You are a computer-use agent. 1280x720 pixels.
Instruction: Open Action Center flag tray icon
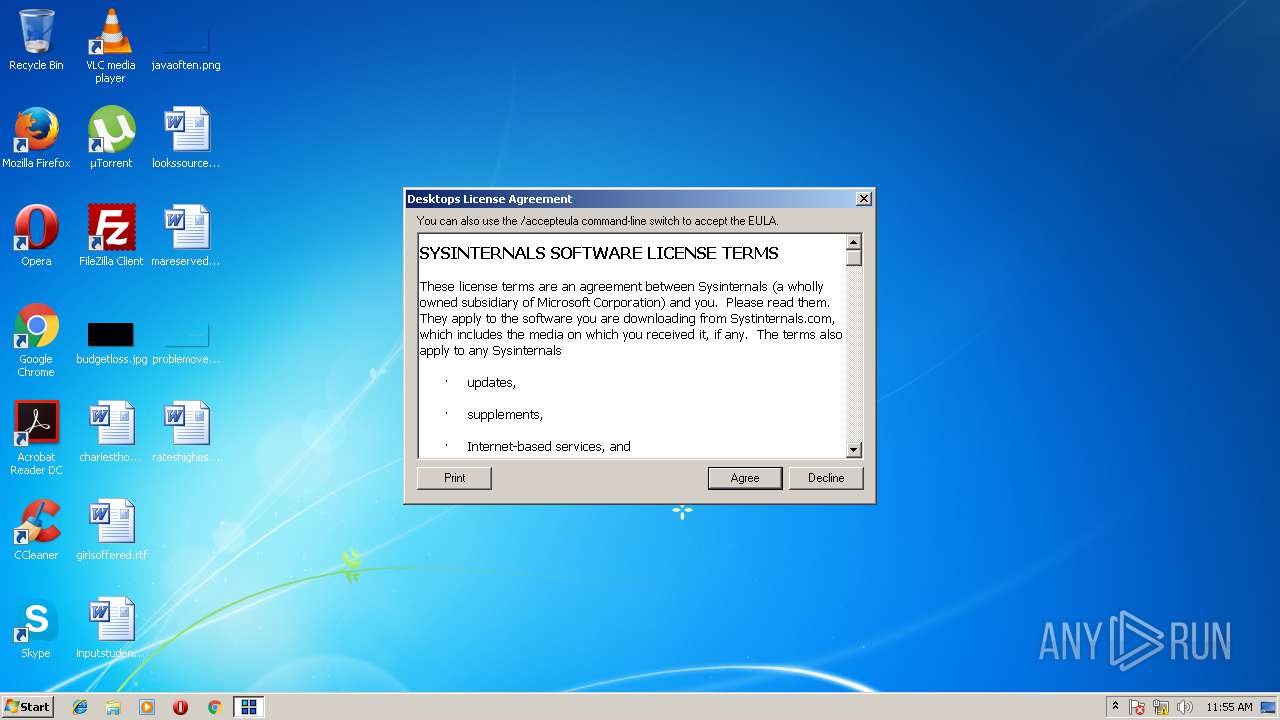pyautogui.click(x=1138, y=707)
